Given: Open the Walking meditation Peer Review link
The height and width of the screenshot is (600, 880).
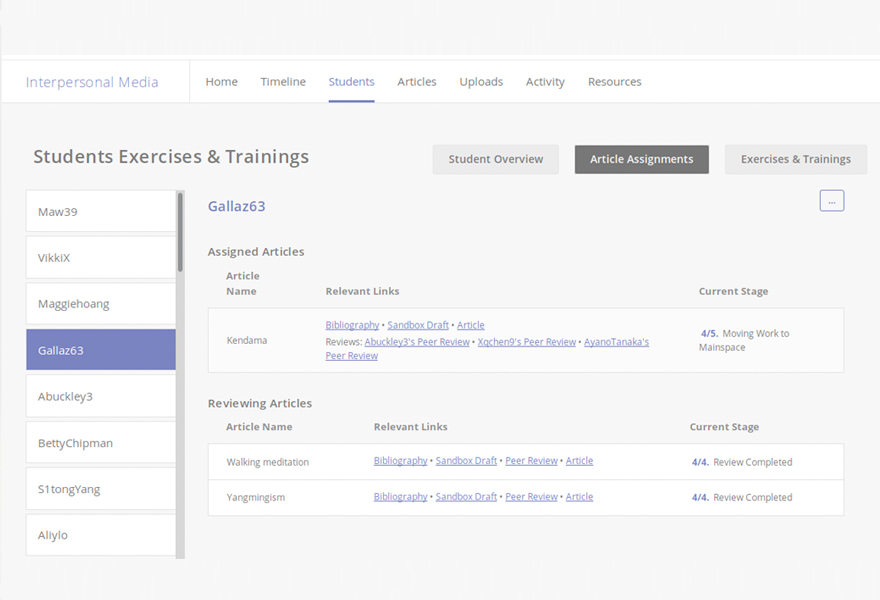Looking at the screenshot, I should pos(531,461).
